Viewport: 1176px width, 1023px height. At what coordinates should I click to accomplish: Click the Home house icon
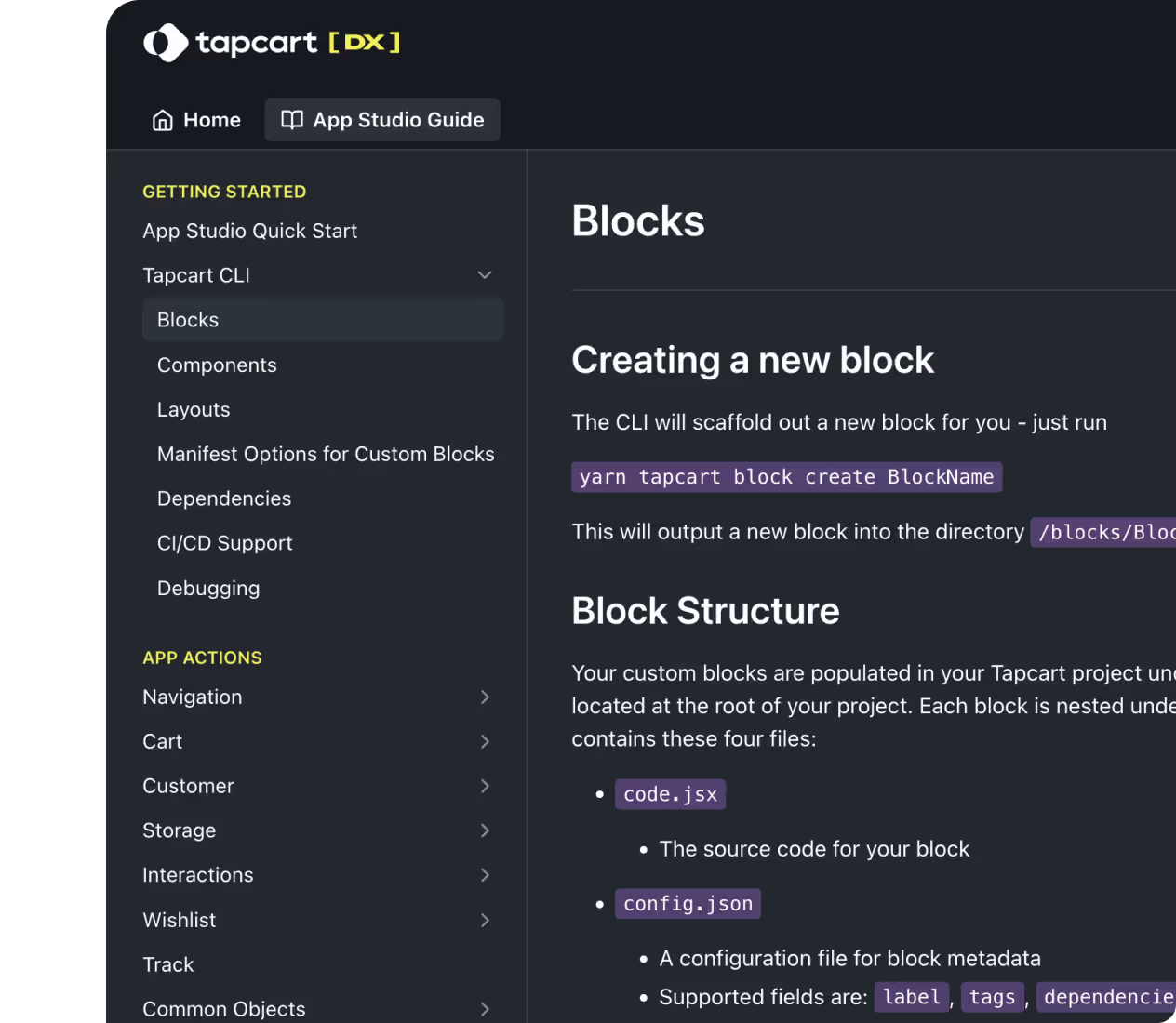coord(163,120)
